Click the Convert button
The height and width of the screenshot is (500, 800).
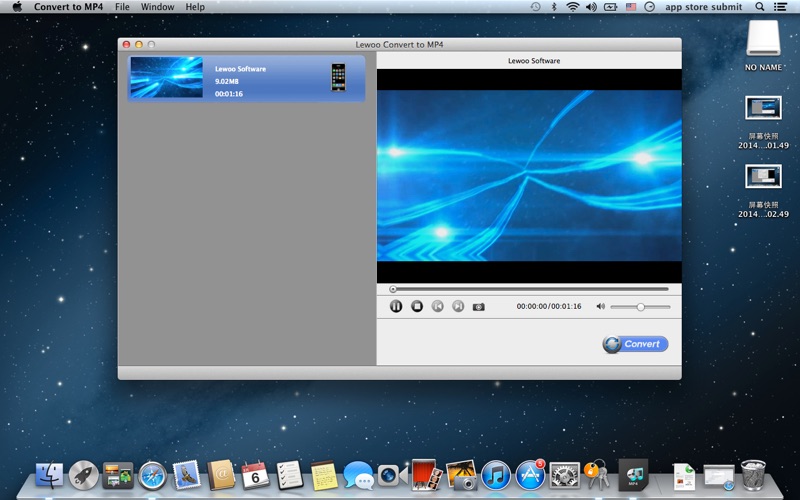pos(635,344)
